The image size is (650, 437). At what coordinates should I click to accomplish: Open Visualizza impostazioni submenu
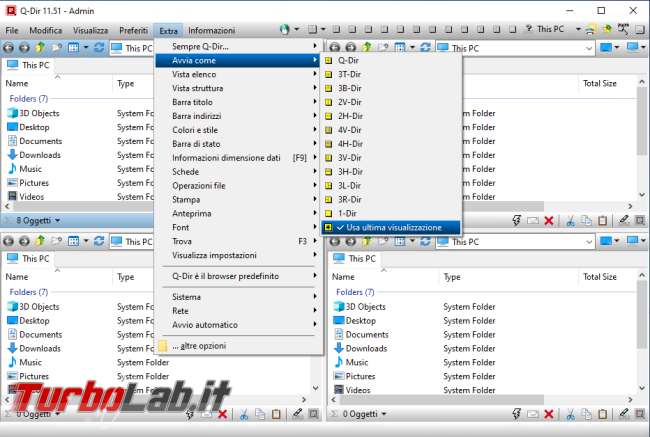[238, 255]
